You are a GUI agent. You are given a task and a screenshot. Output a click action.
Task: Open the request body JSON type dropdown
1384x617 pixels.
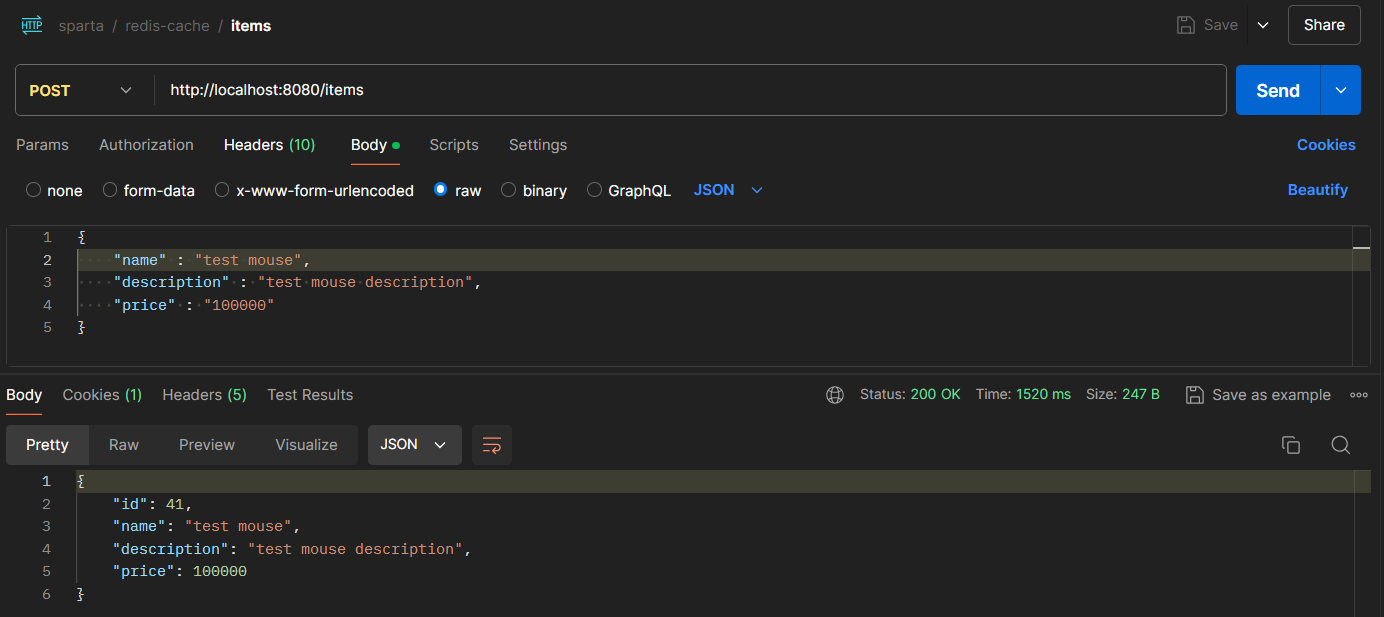point(729,190)
